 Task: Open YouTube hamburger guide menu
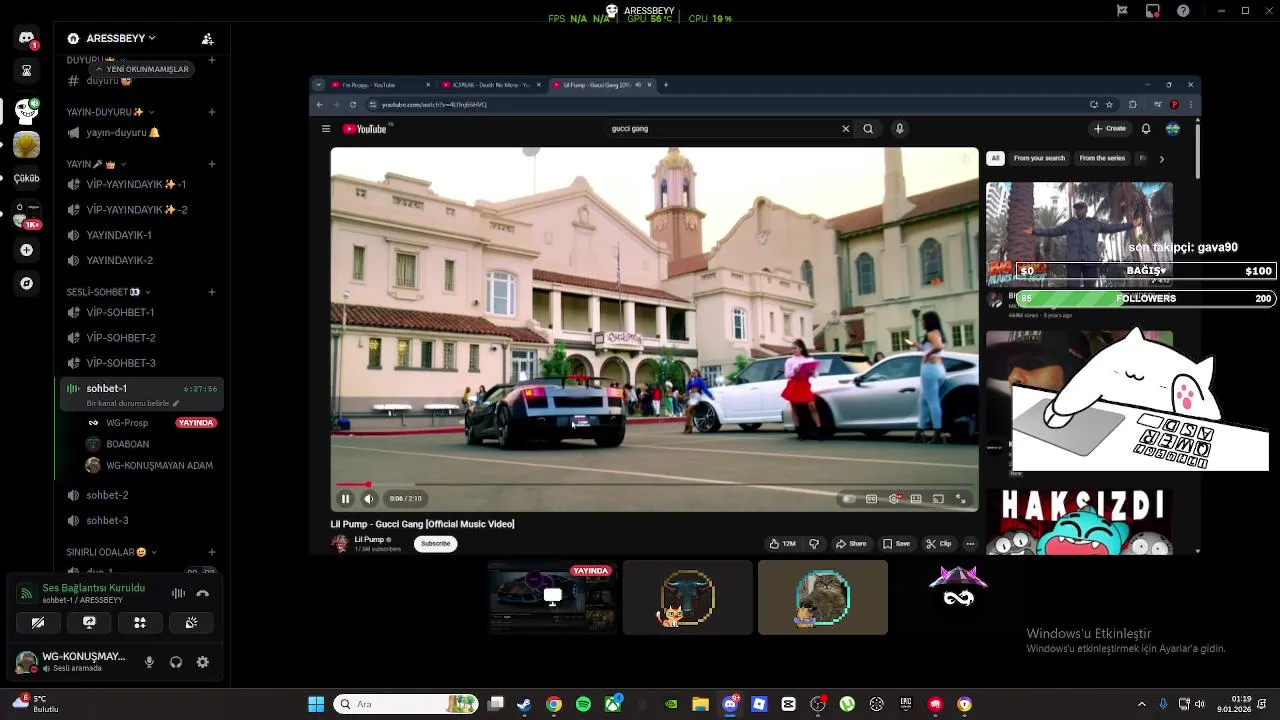point(325,128)
